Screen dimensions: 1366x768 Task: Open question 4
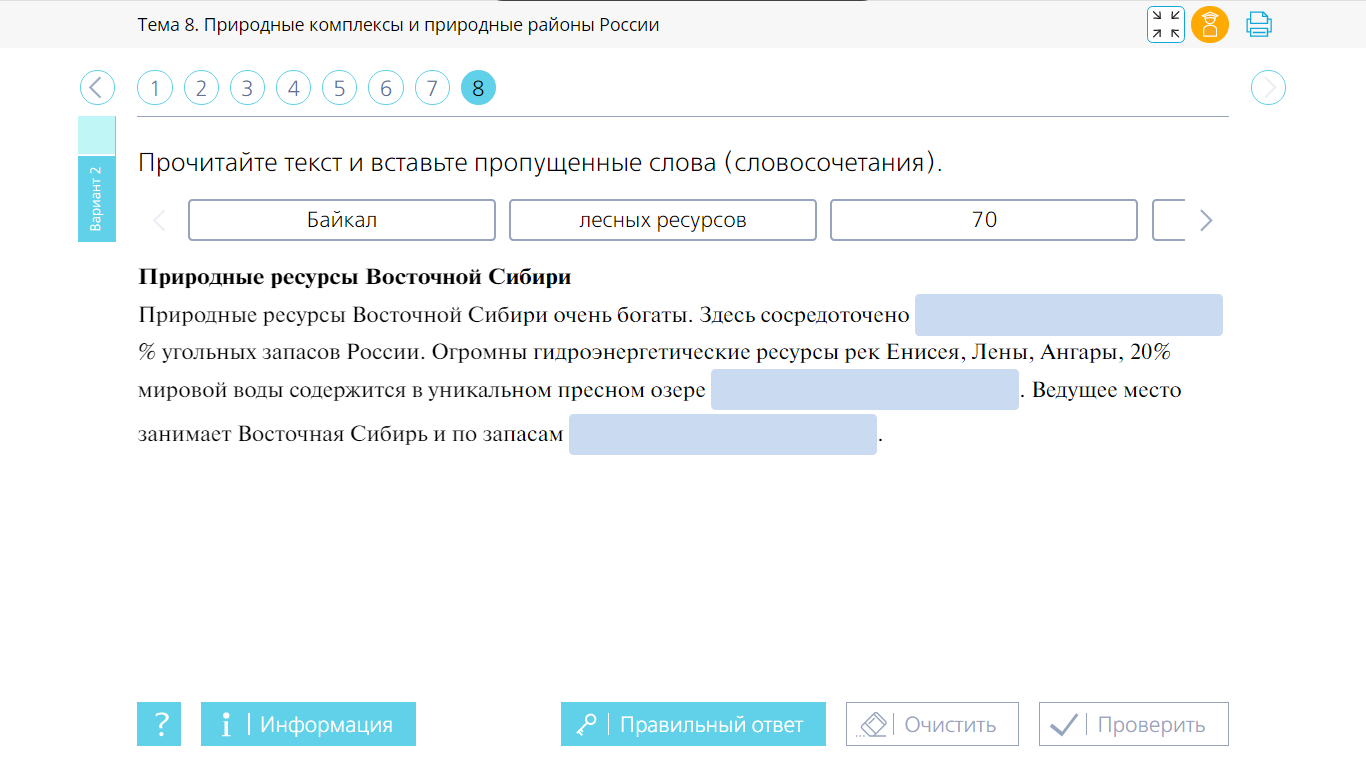coord(293,88)
